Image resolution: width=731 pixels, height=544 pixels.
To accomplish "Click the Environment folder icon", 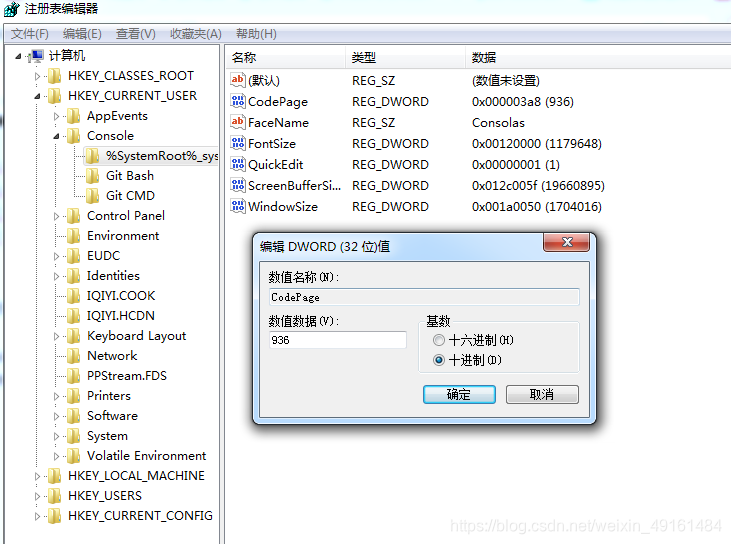I will pos(74,236).
